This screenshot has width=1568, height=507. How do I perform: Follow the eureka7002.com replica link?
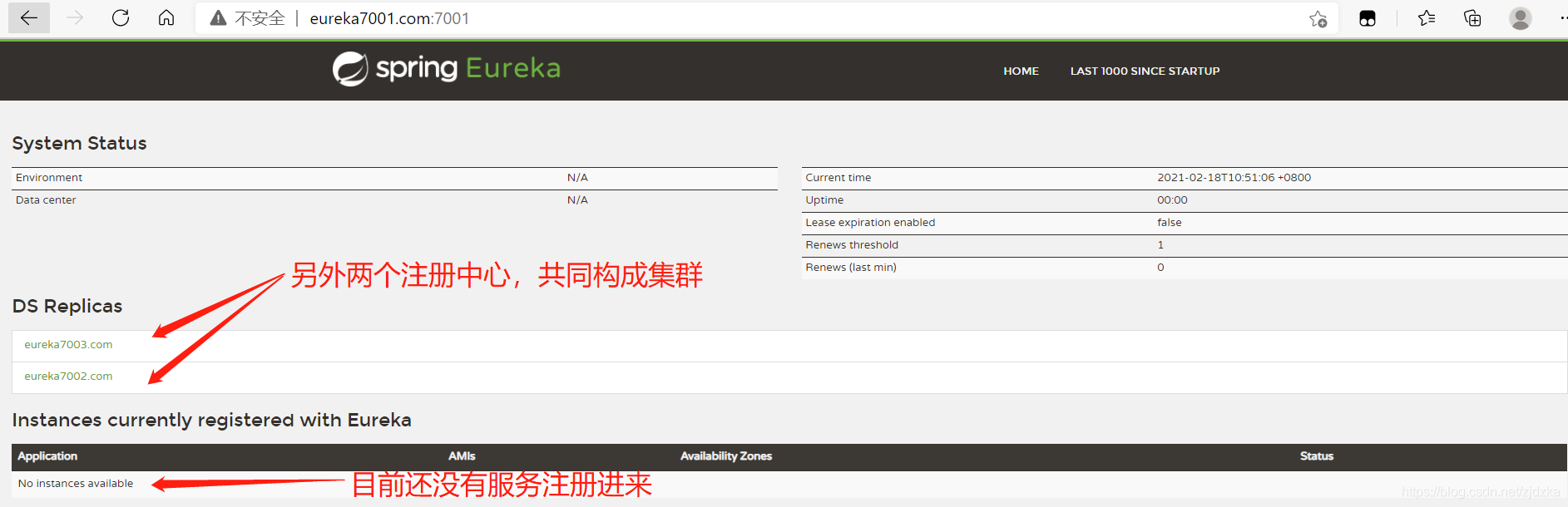tap(68, 377)
